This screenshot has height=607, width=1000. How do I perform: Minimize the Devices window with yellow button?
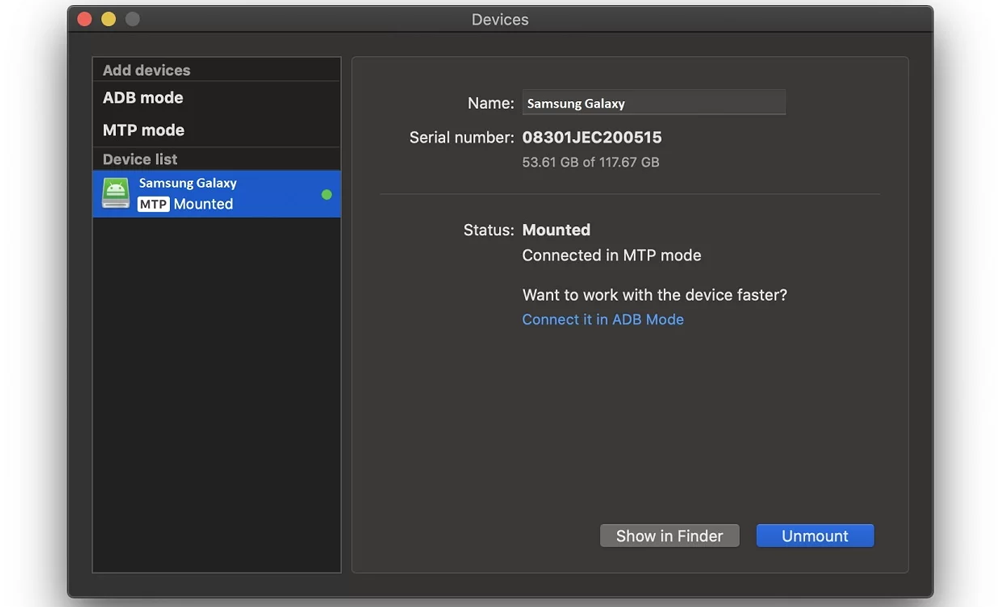(108, 19)
